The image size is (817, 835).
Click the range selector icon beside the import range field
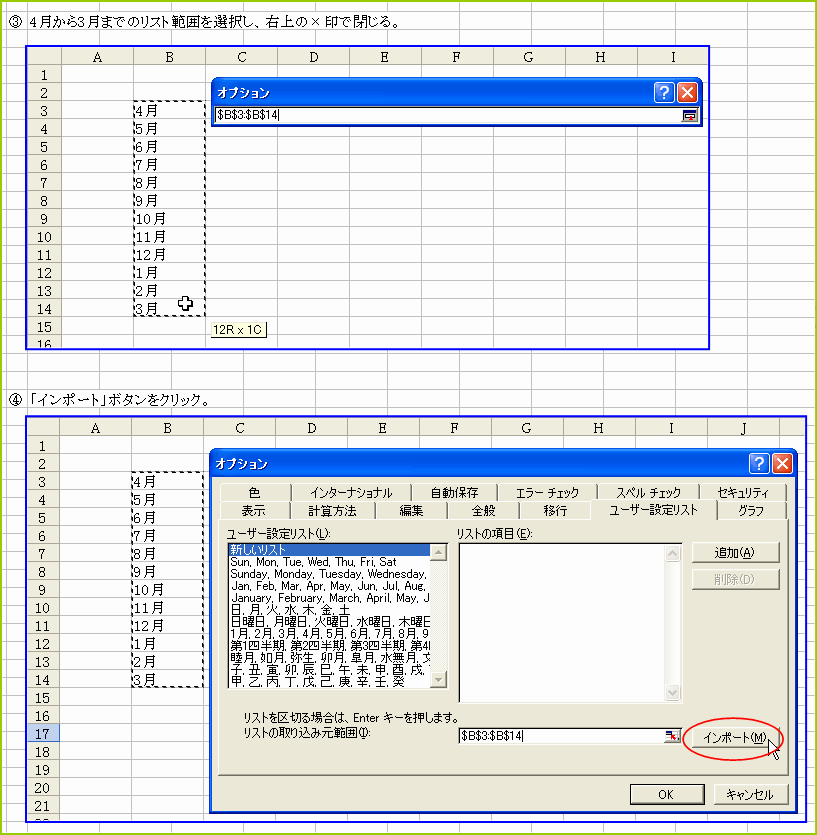(x=671, y=735)
